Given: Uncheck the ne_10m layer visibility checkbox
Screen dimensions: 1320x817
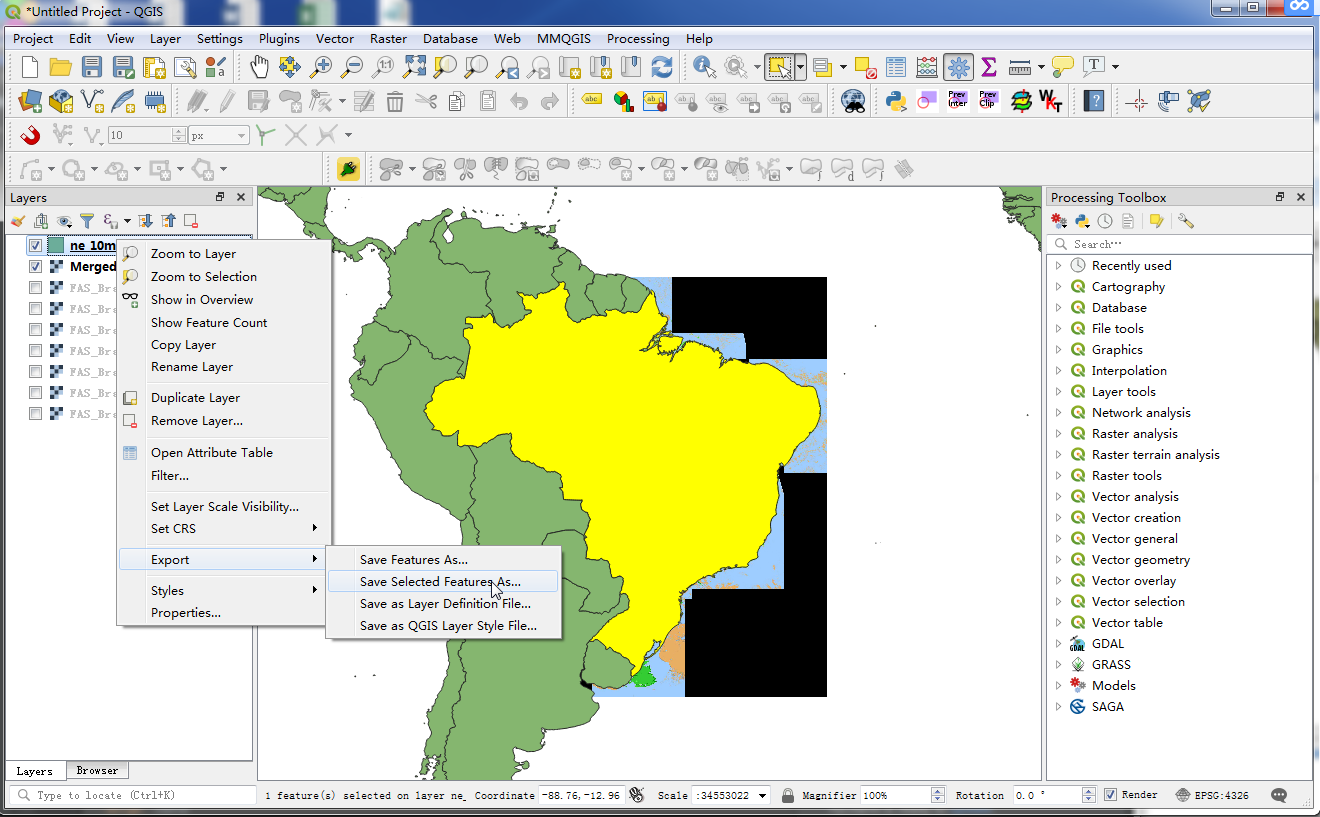Looking at the screenshot, I should point(35,245).
